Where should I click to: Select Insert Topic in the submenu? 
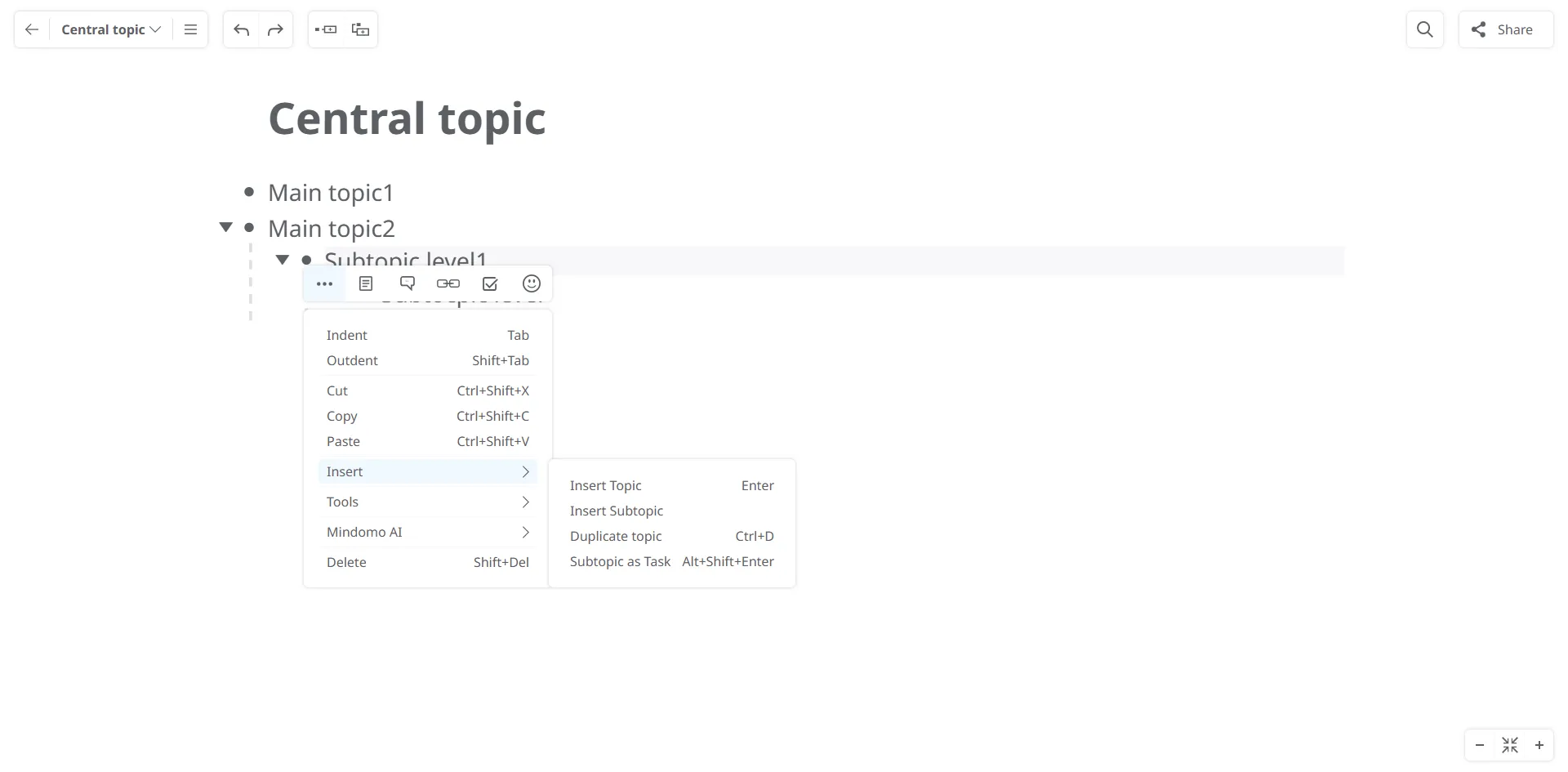pyautogui.click(x=671, y=485)
